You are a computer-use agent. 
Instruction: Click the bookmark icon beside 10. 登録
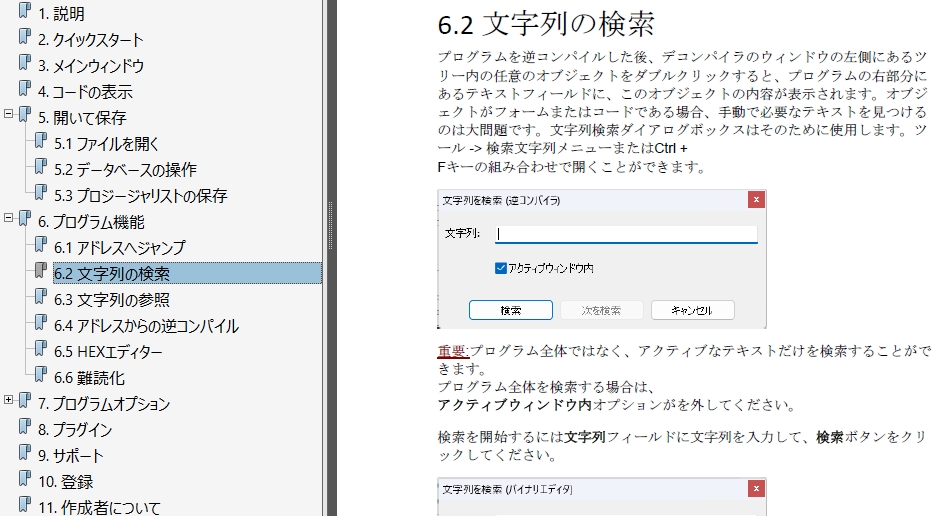[x=25, y=479]
